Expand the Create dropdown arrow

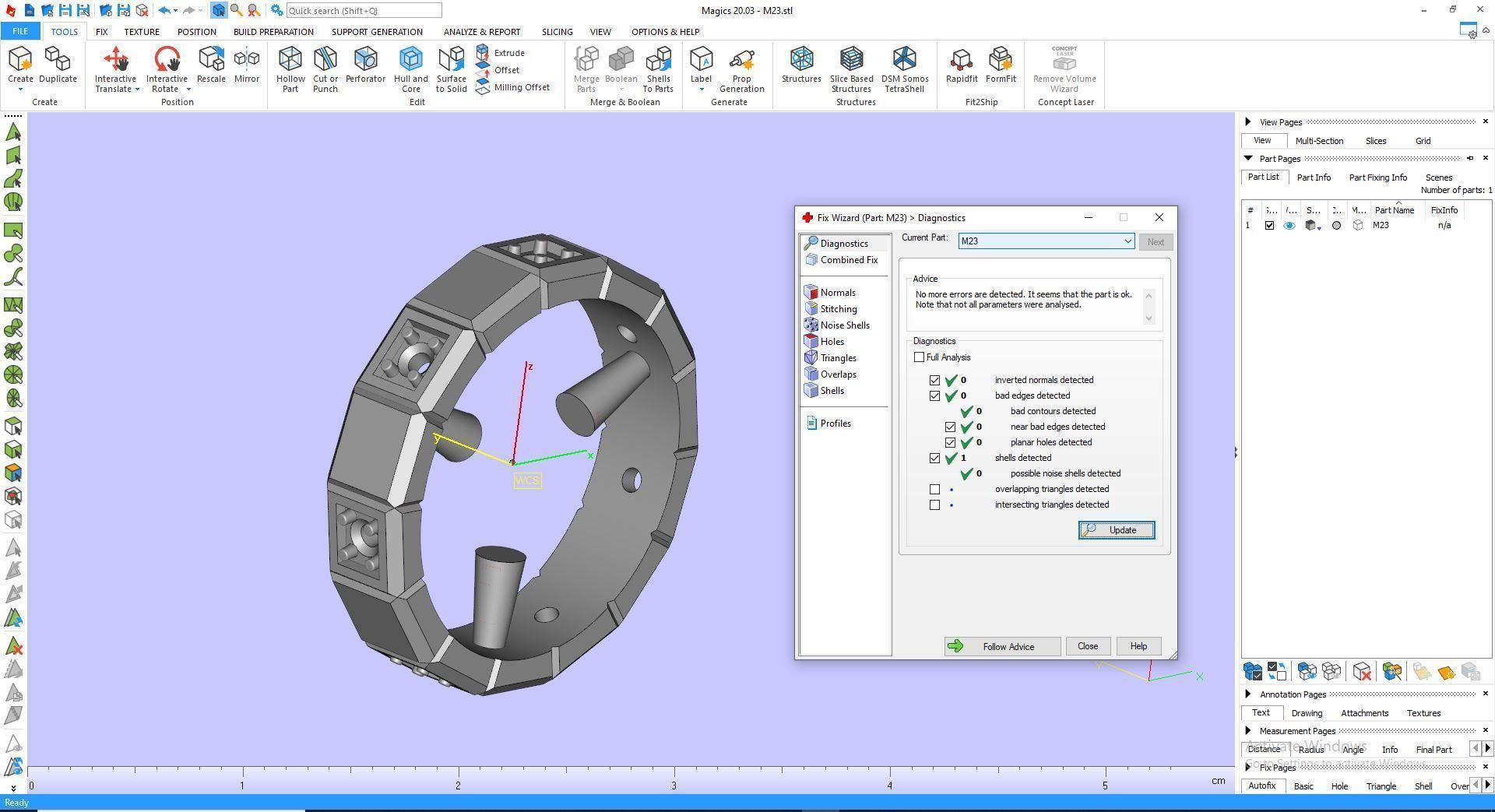pos(20,90)
